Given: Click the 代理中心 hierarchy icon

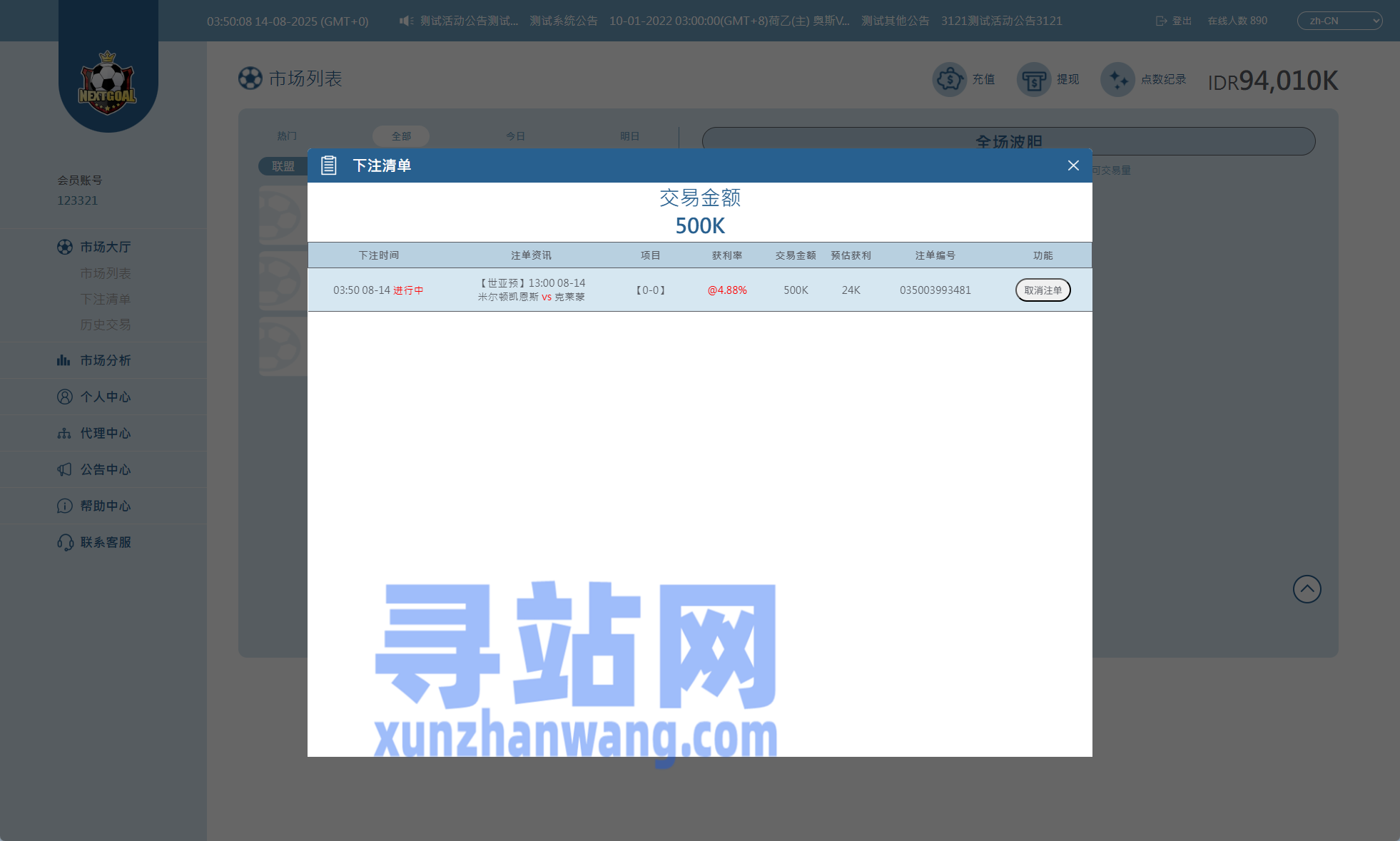Looking at the screenshot, I should (x=64, y=433).
